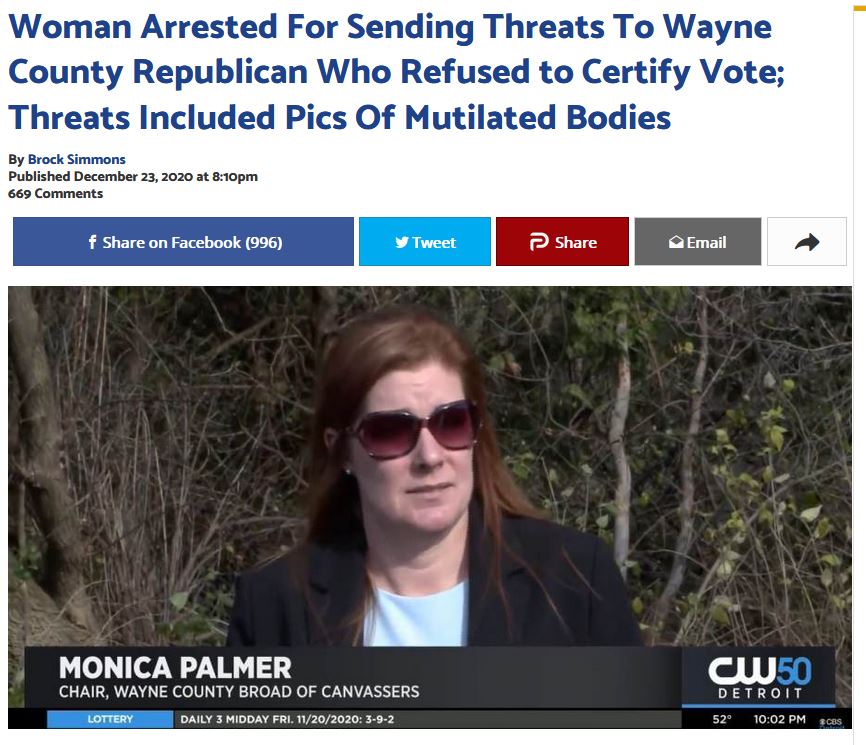Screen dimensions: 866x745
Task: Click the Tweet button
Action: click(x=425, y=241)
